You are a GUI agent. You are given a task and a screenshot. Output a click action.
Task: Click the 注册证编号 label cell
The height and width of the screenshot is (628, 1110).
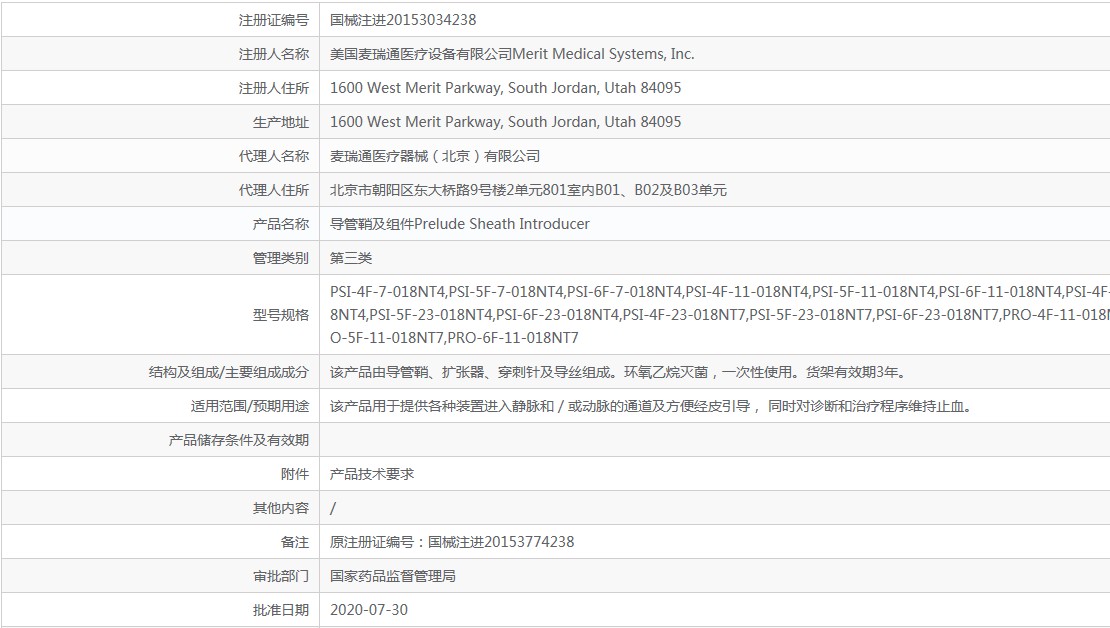click(274, 20)
